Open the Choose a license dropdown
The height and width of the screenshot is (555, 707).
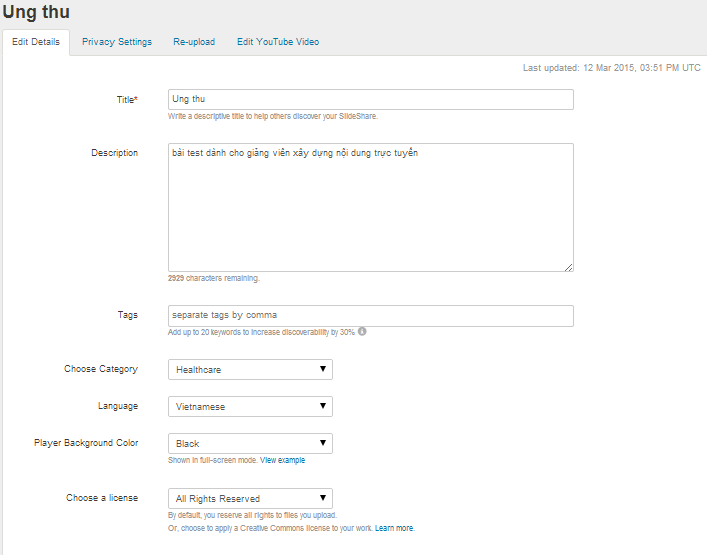tap(250, 498)
